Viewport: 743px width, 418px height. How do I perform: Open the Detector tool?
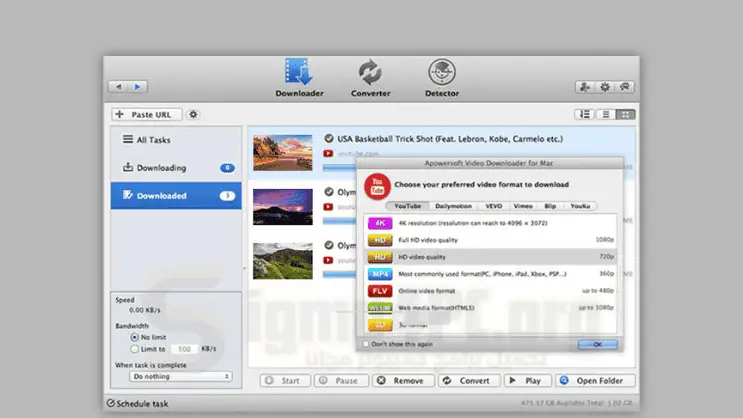pyautogui.click(x=441, y=78)
